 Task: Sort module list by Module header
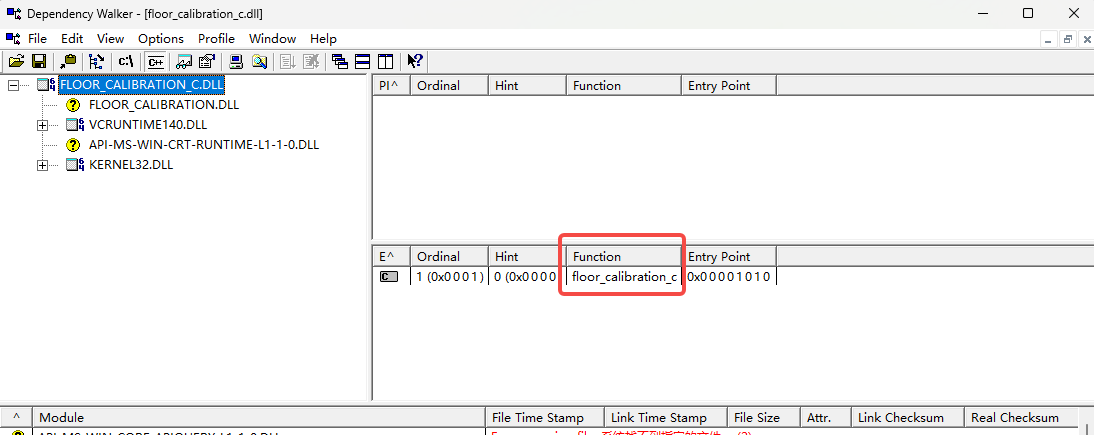tap(258, 418)
